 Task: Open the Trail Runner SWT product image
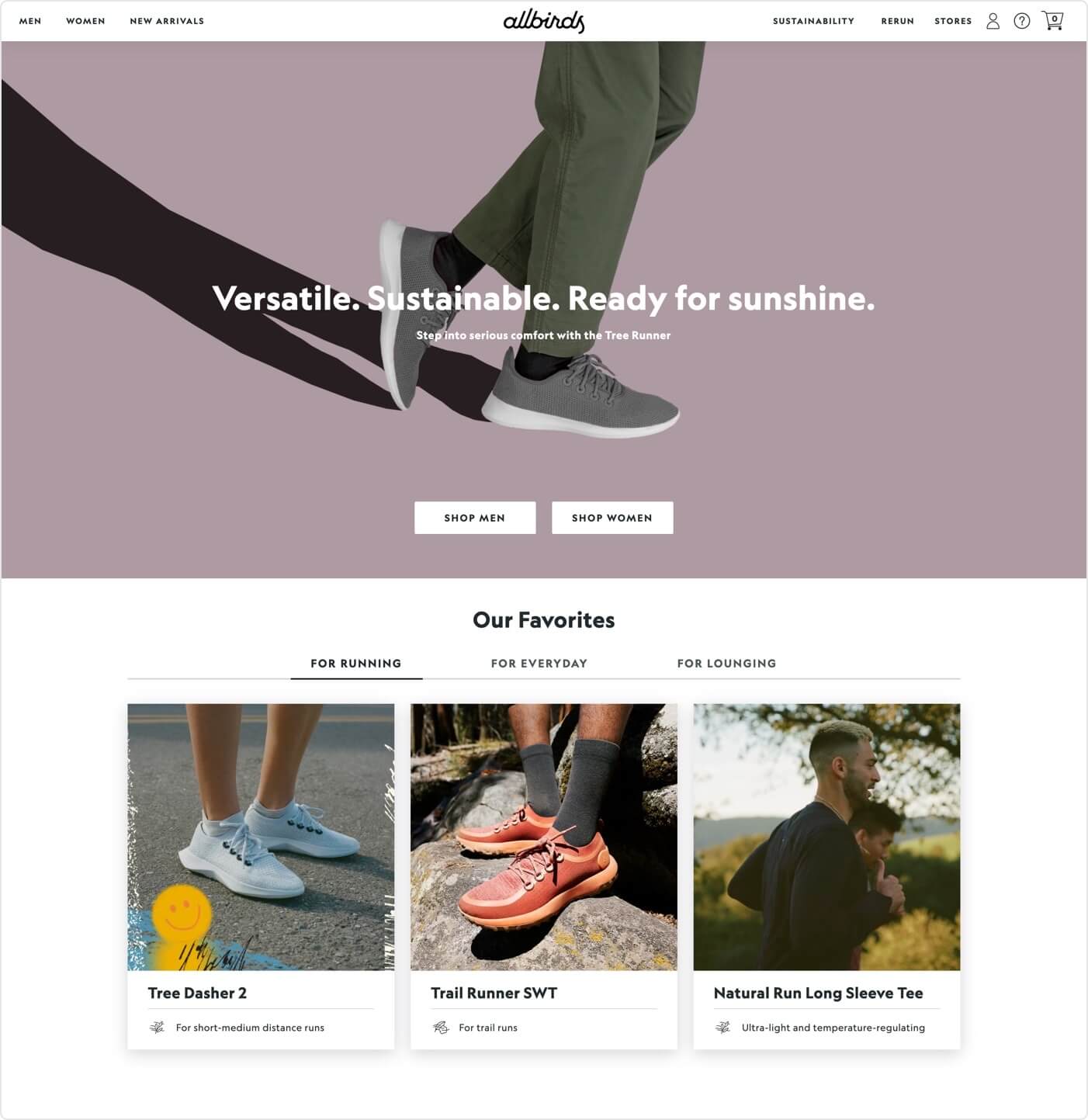click(544, 837)
